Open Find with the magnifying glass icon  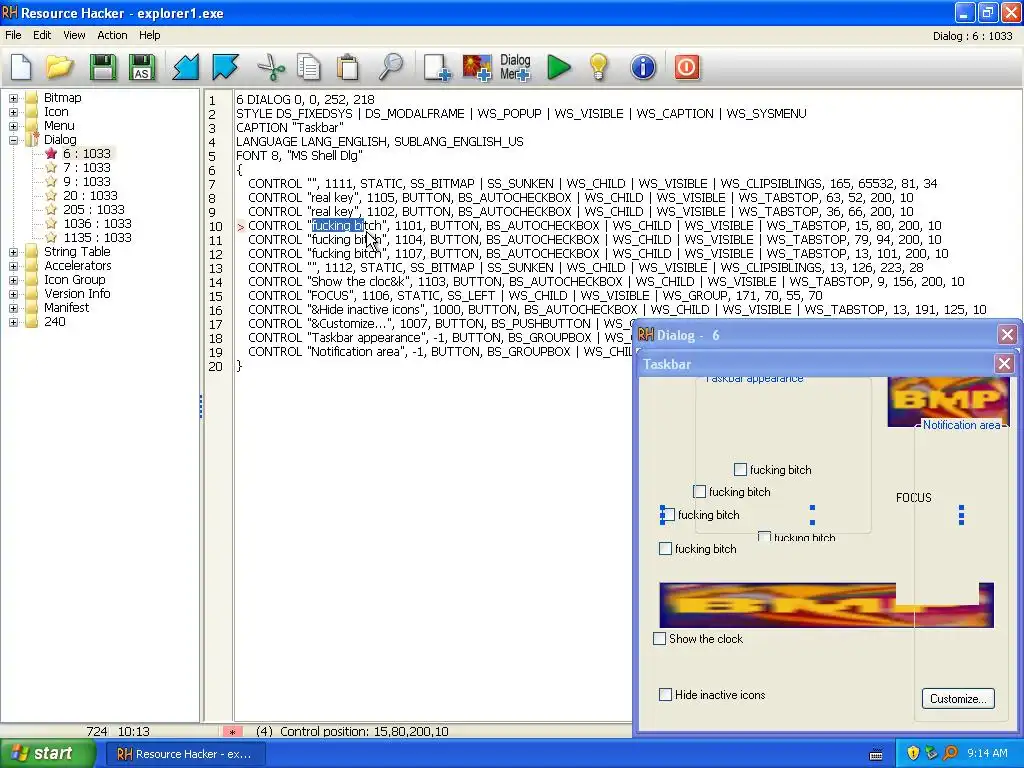(x=391, y=67)
